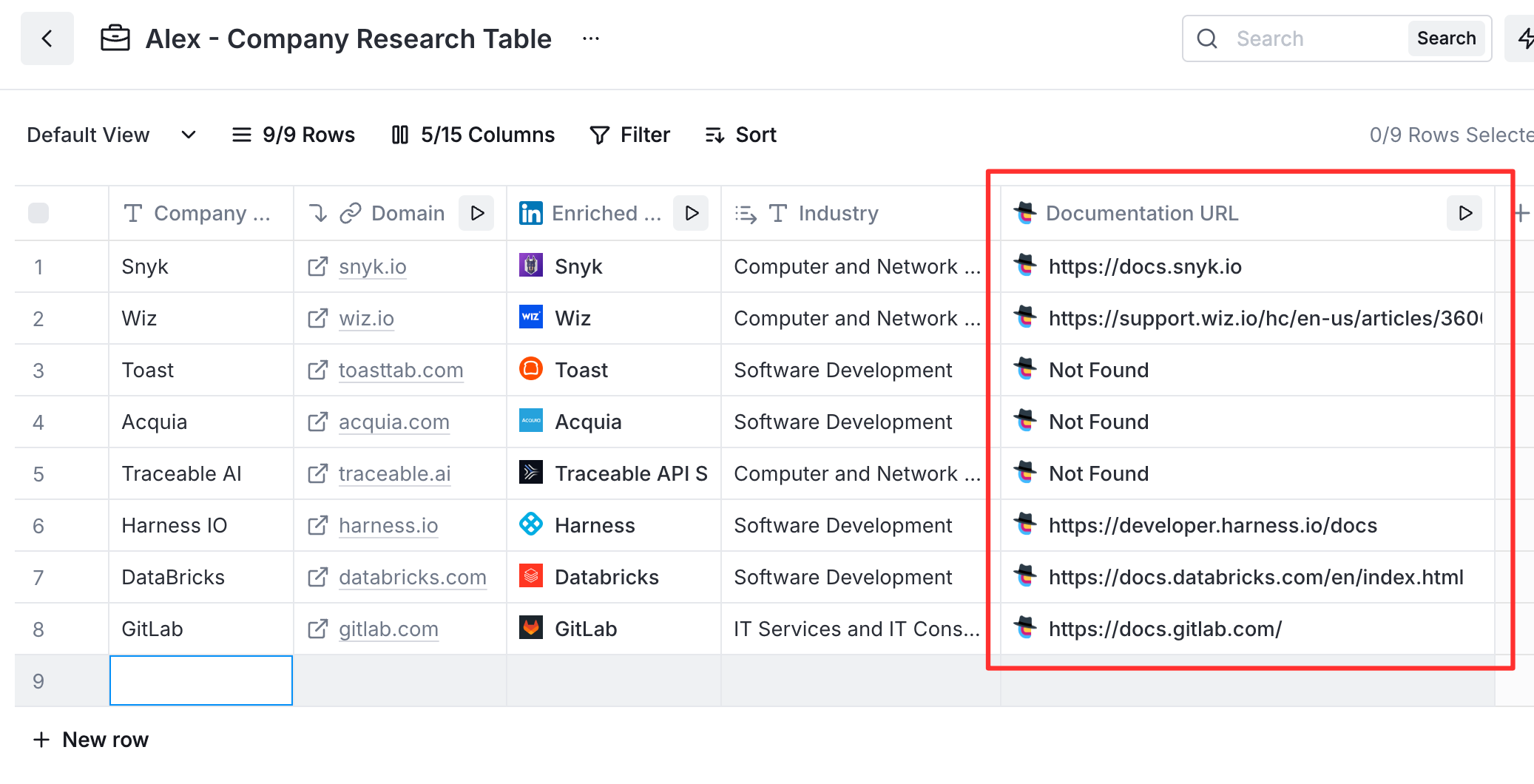Toggle the select-all rows checkbox
Image resolution: width=1534 pixels, height=784 pixels.
pos(38,213)
